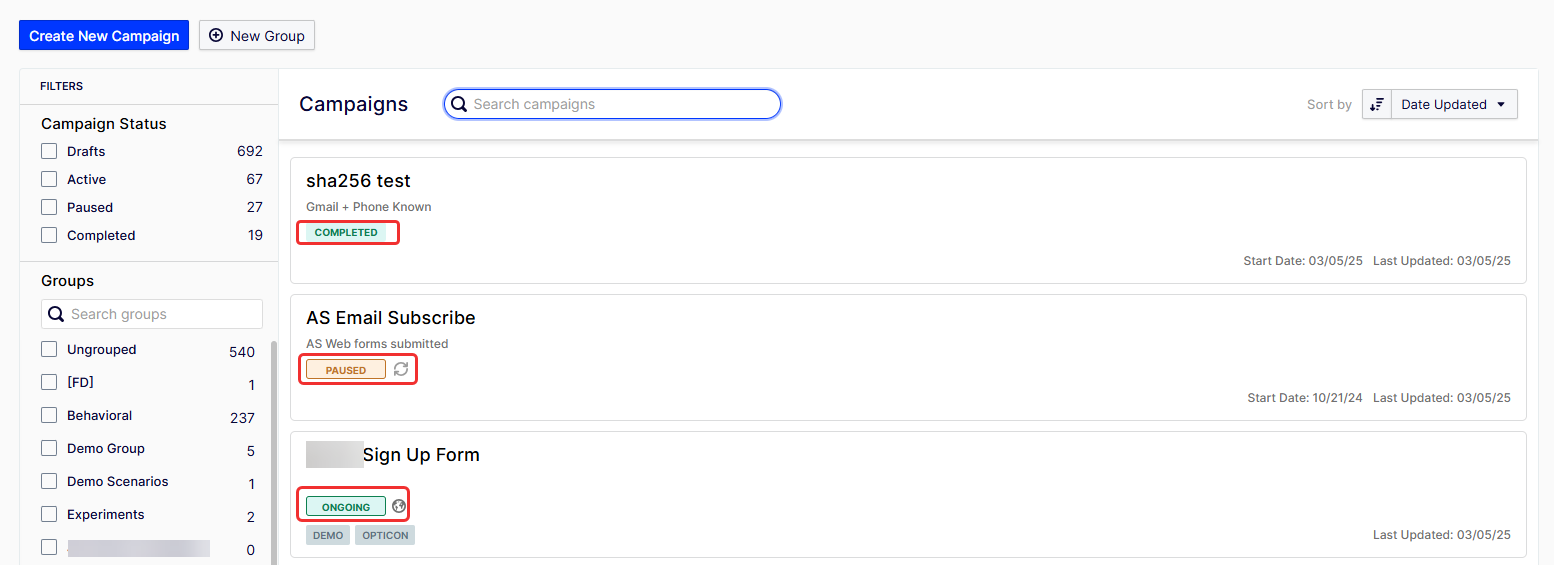Viewport: 1554px width, 565px height.
Task: Click the magnifier icon in Search campaigns
Action: pos(459,104)
